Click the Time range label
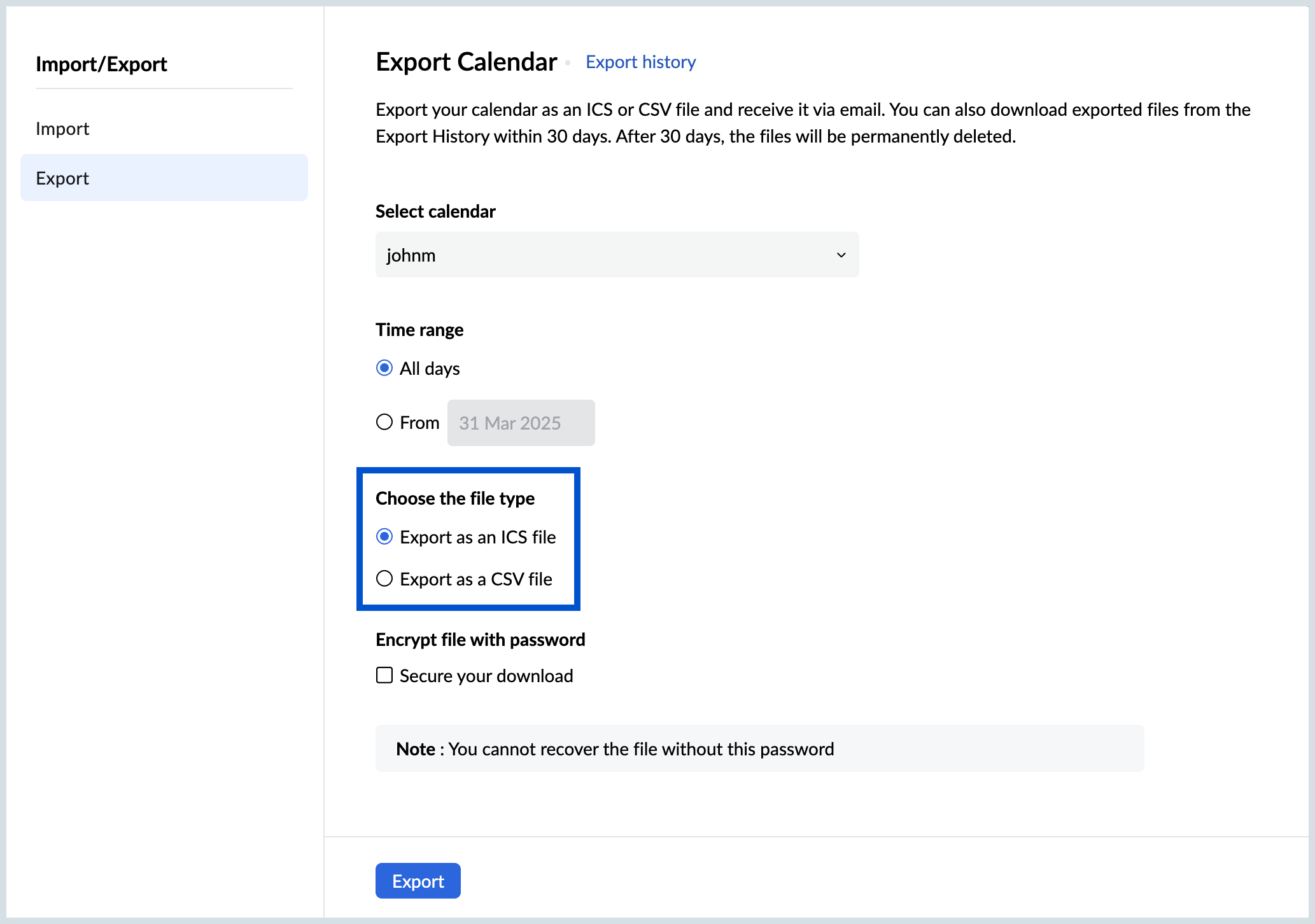 click(419, 330)
